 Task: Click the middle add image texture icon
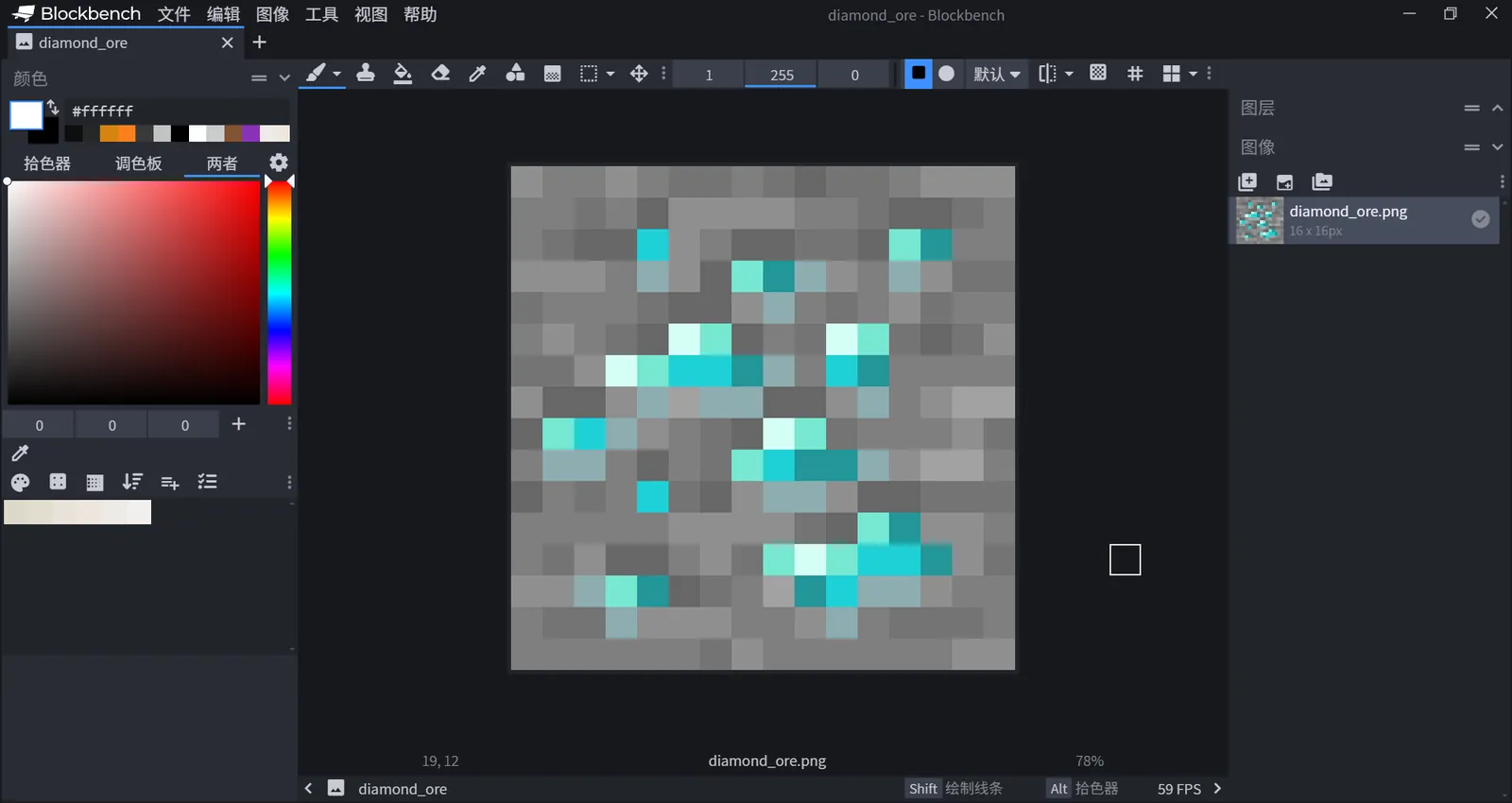1285,181
